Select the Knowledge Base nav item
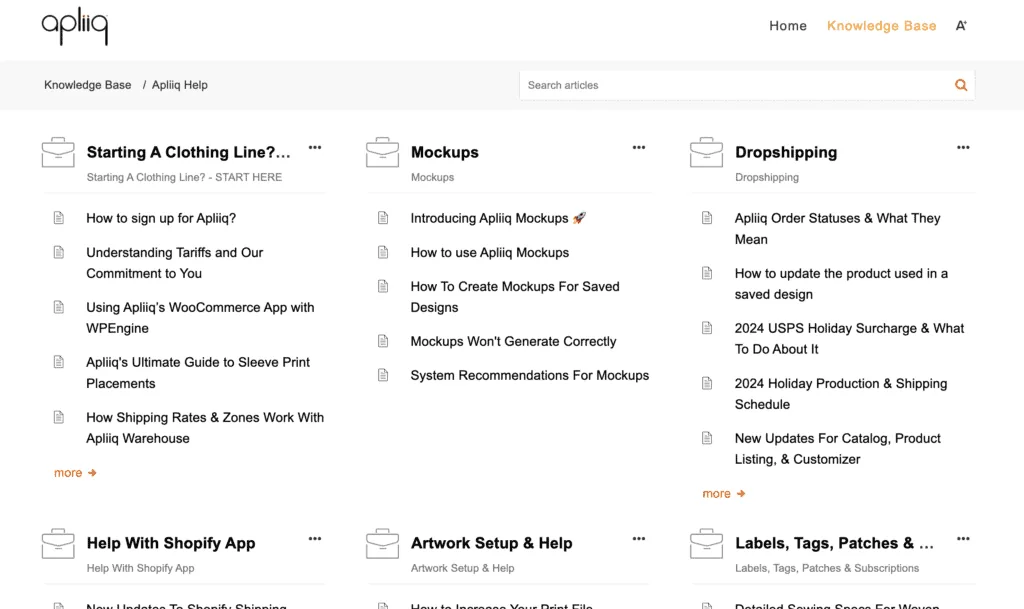The width and height of the screenshot is (1024, 609). [881, 26]
